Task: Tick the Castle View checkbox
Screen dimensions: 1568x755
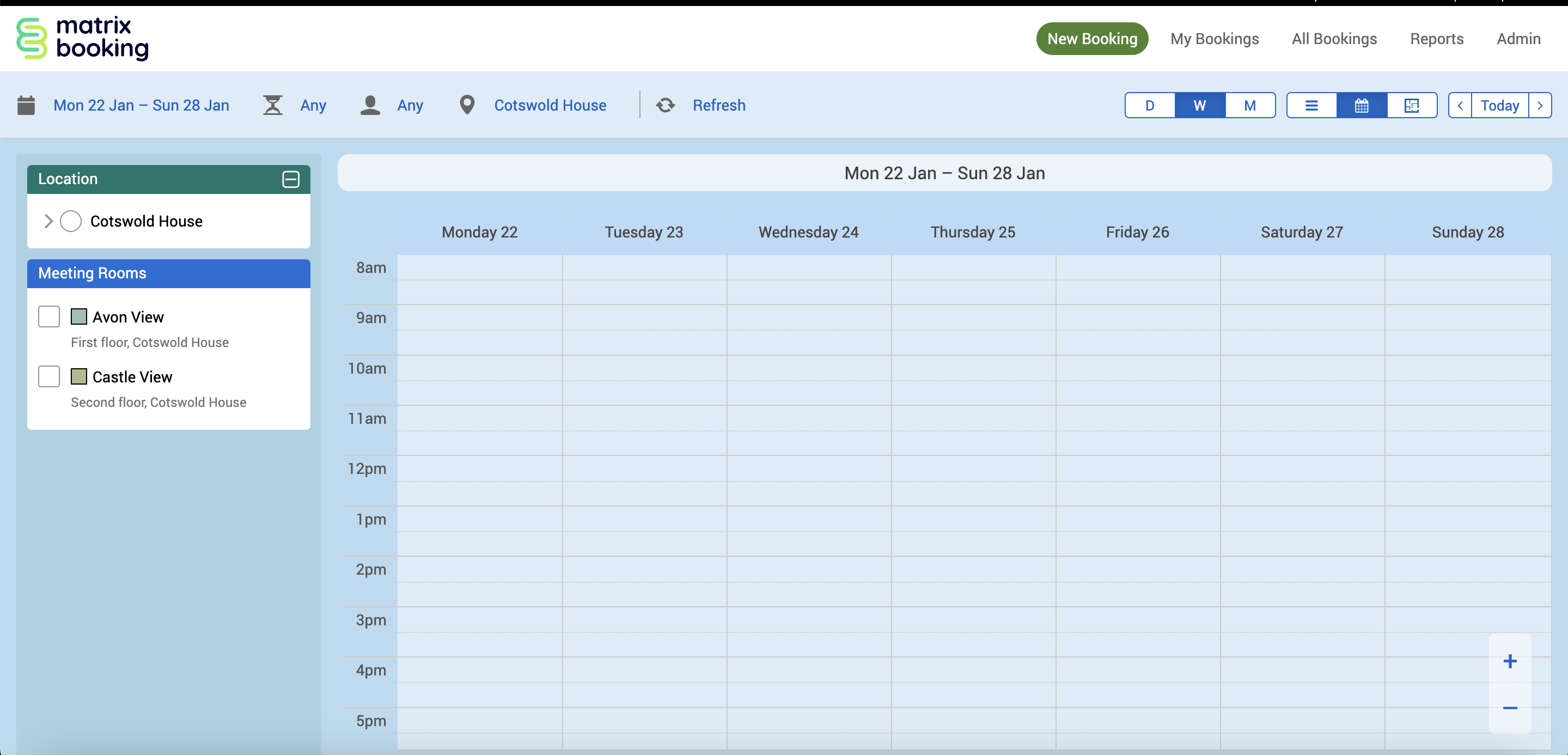Action: [x=48, y=376]
